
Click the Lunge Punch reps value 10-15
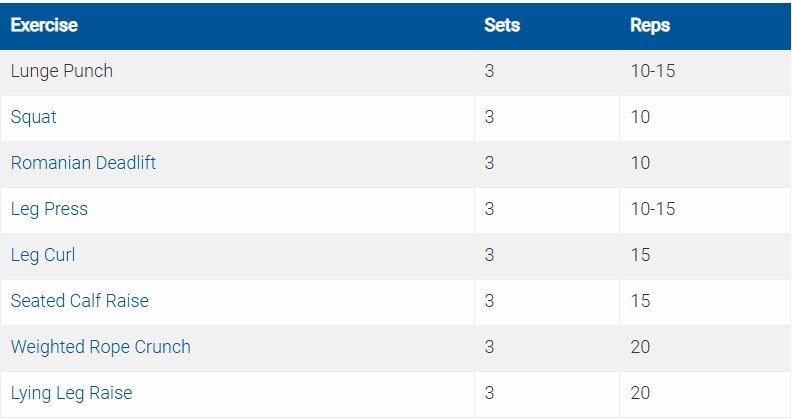pyautogui.click(x=653, y=71)
